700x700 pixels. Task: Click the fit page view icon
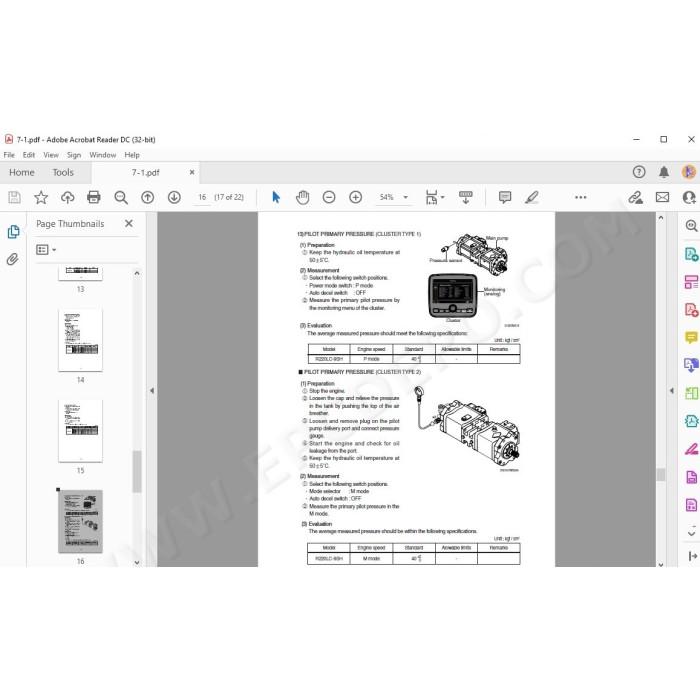(x=432, y=197)
